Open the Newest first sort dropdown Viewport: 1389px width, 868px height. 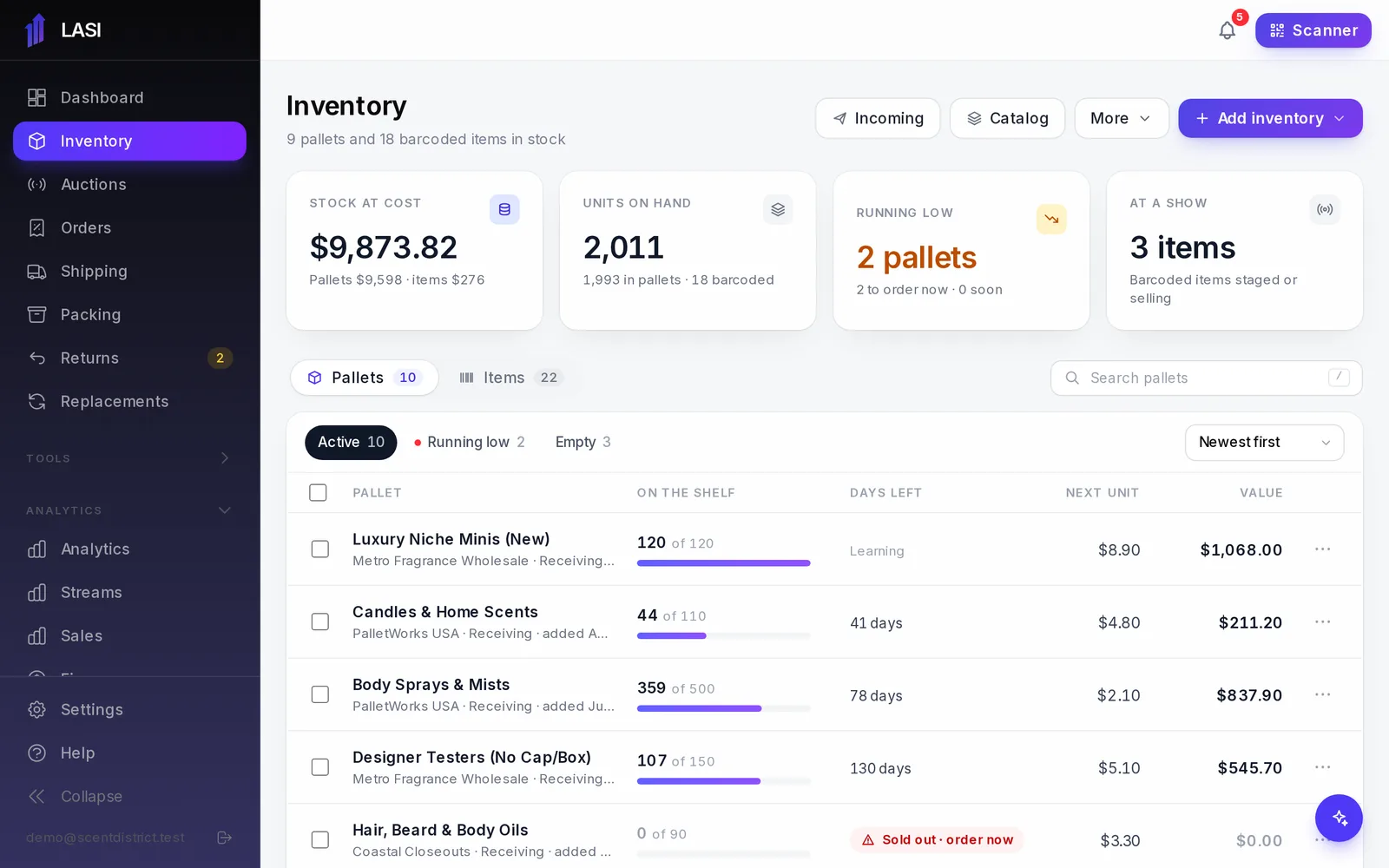(1264, 443)
